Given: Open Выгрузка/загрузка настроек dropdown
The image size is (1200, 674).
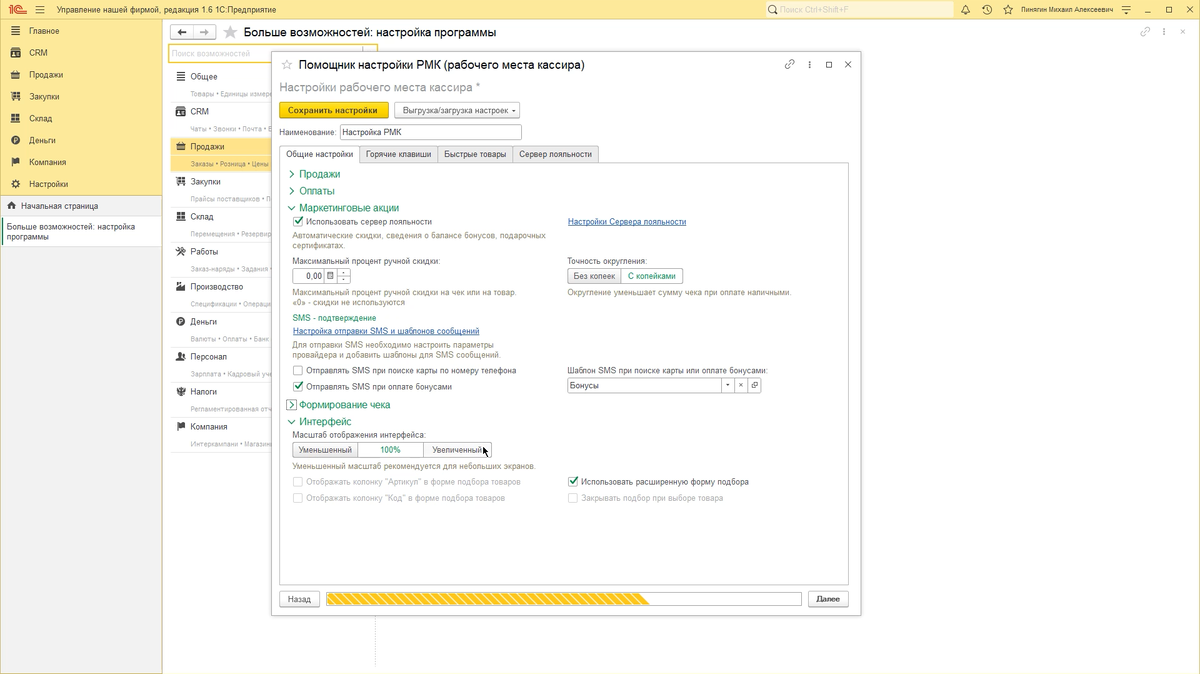Looking at the screenshot, I should 457,110.
